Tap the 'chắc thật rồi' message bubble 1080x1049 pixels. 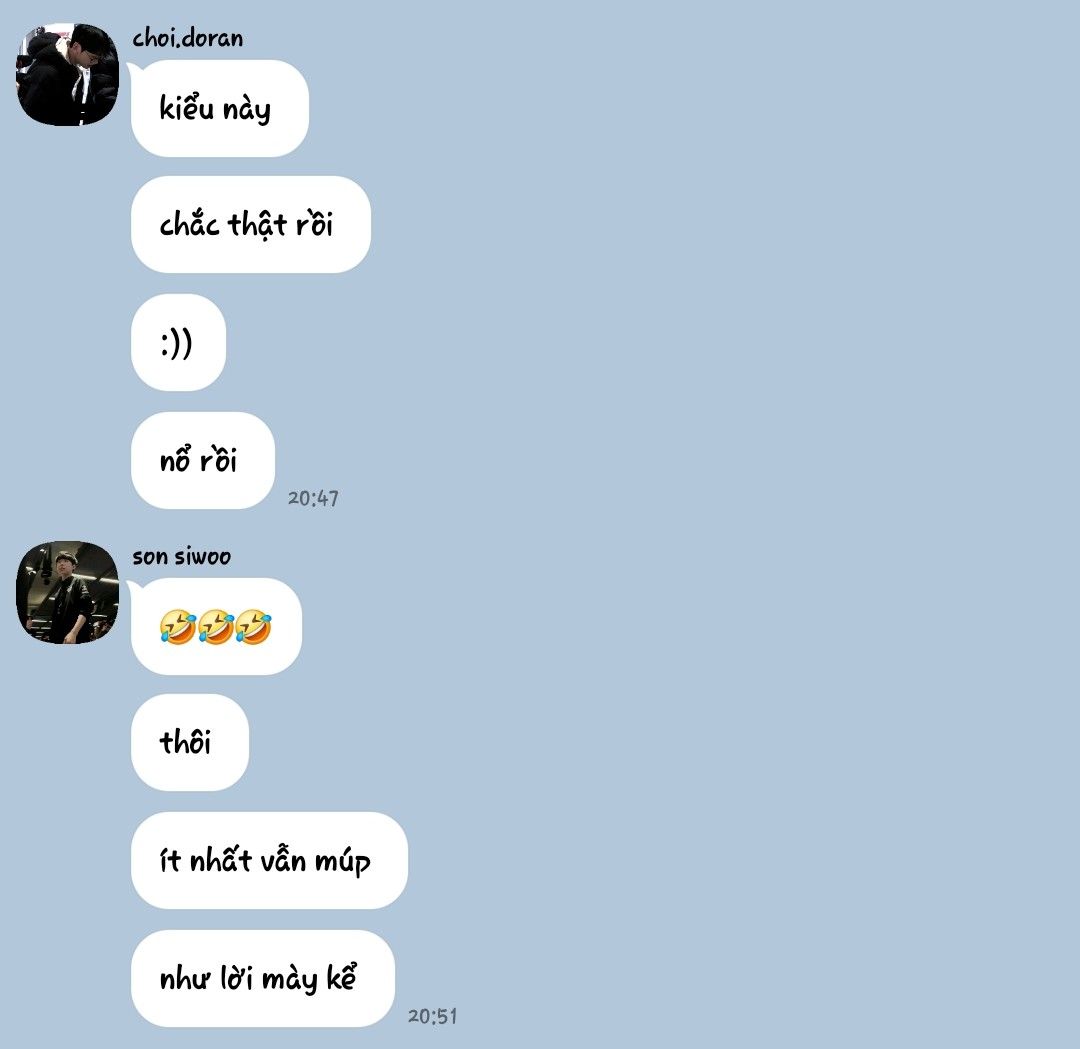tap(251, 225)
